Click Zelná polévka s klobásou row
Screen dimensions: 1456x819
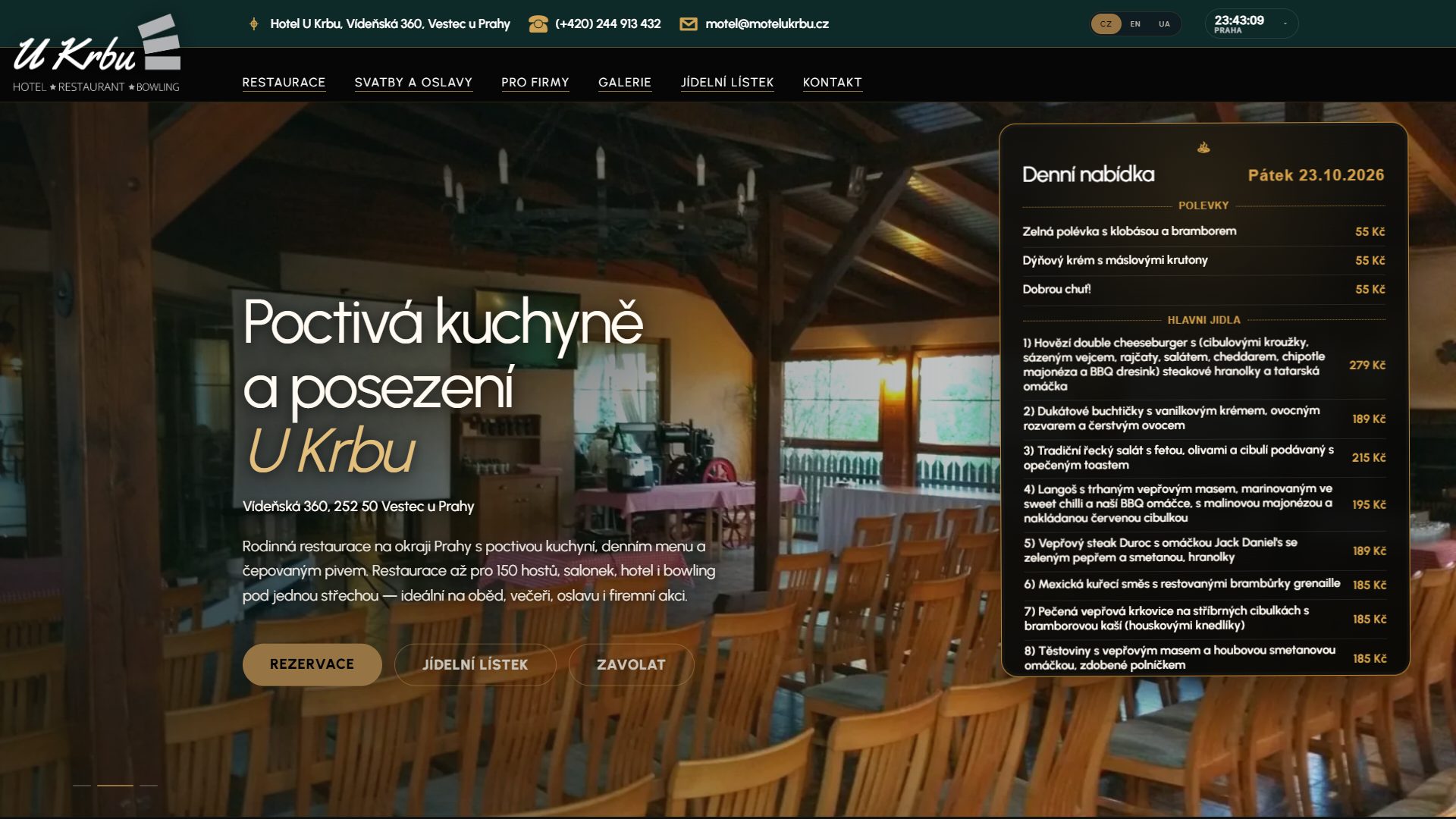coord(1203,231)
